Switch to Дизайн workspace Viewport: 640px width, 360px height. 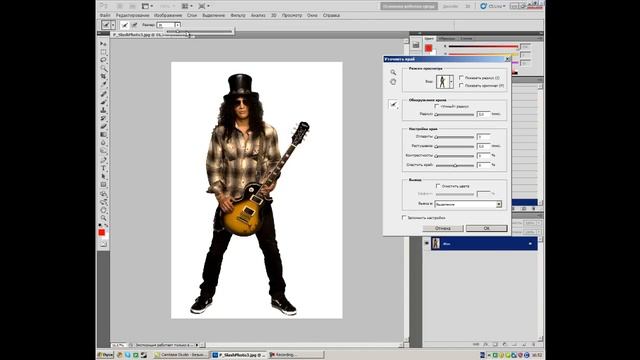point(450,6)
